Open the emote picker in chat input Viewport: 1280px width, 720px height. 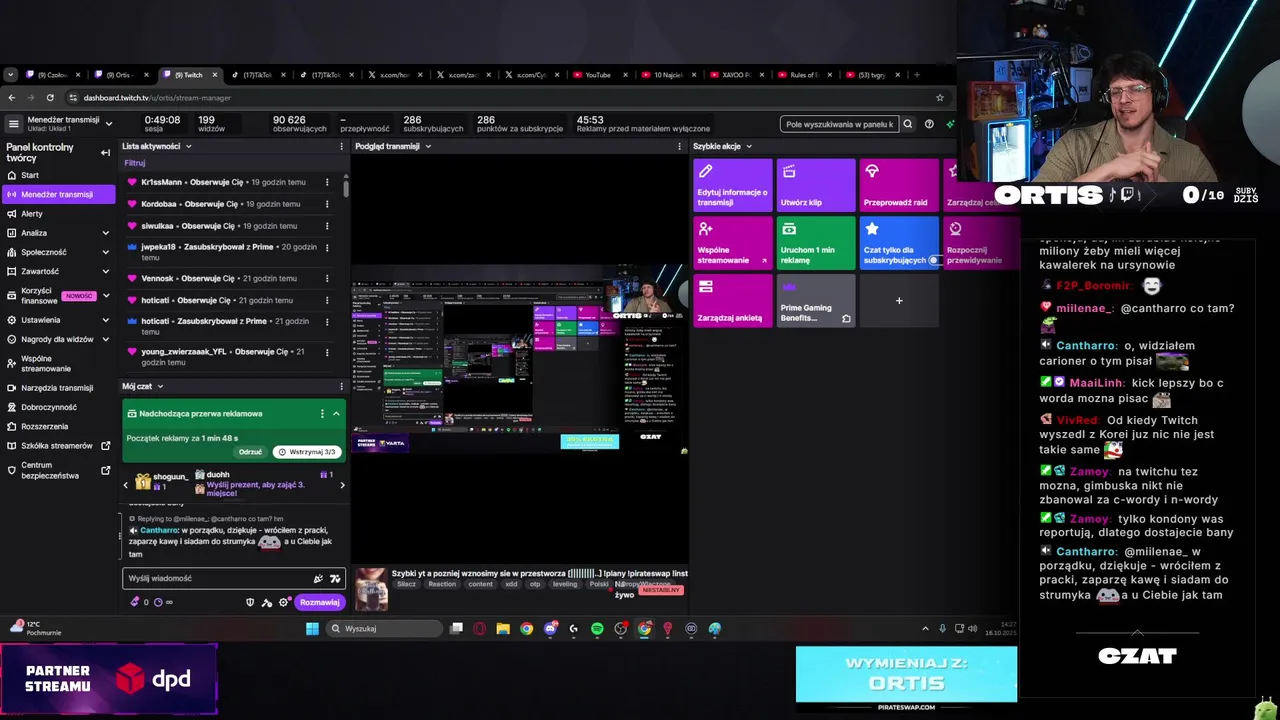point(318,578)
